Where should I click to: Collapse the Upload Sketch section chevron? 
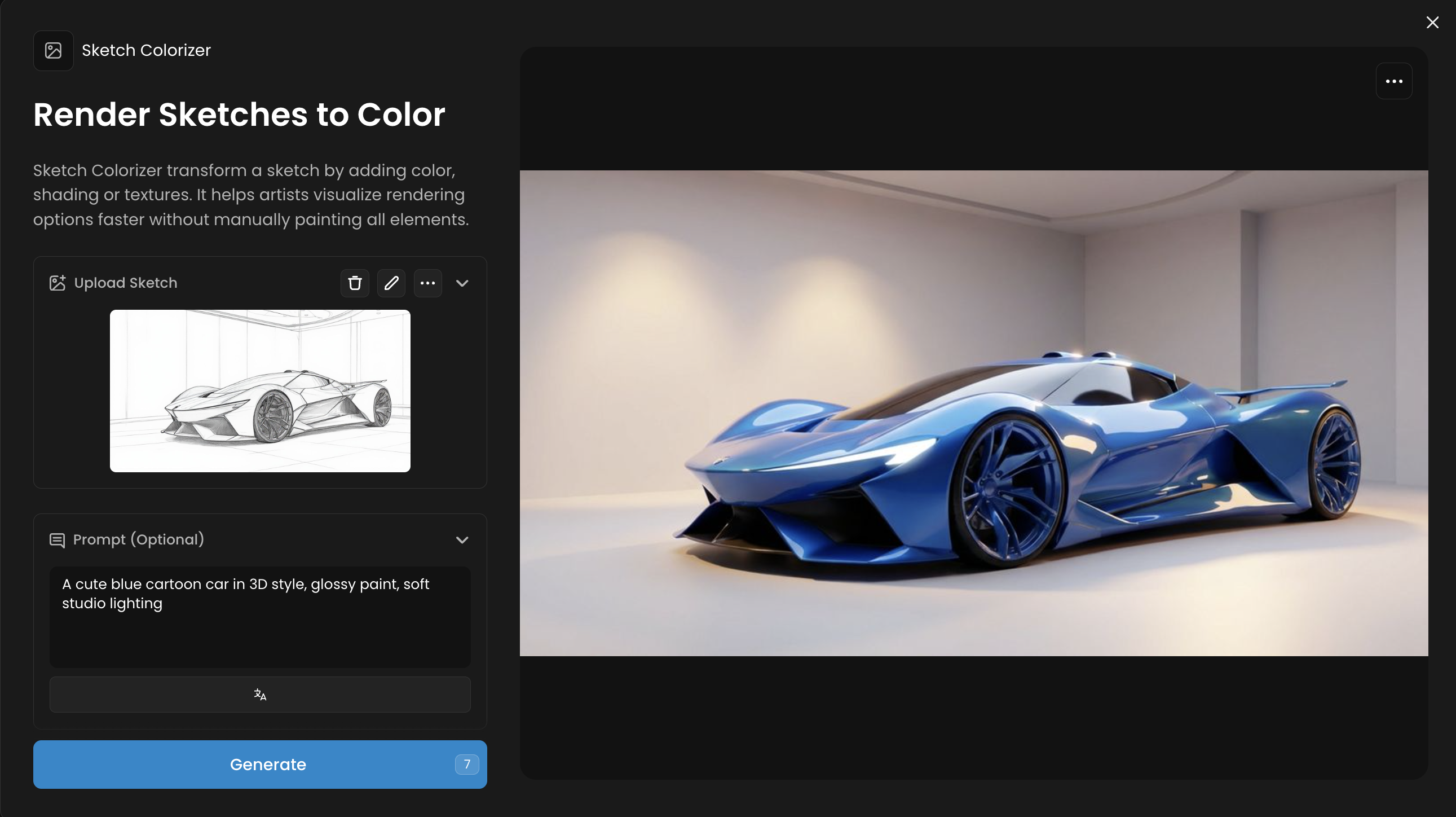(462, 283)
